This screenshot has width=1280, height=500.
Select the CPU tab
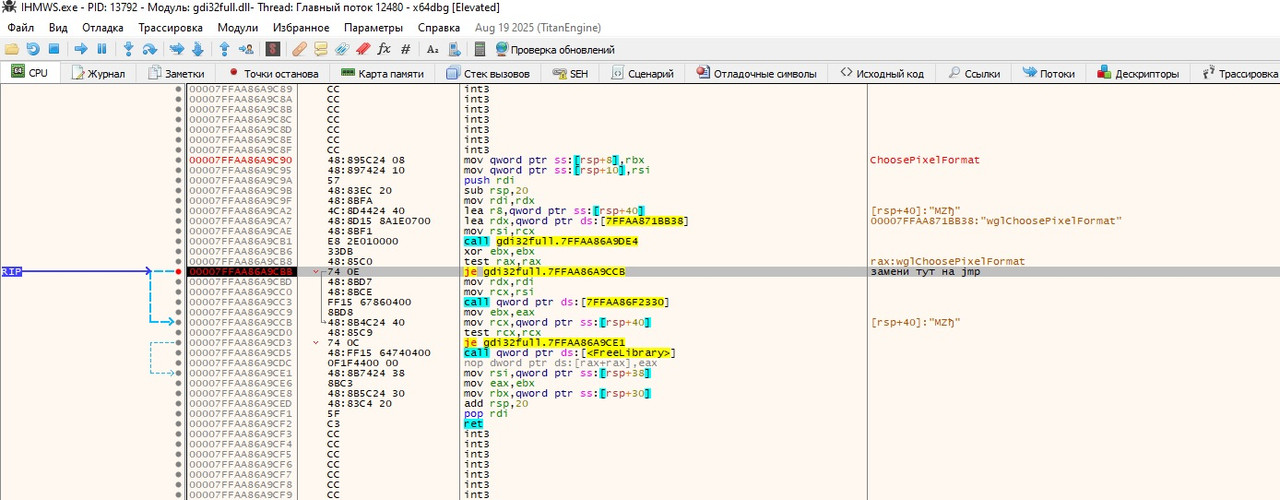(x=30, y=73)
